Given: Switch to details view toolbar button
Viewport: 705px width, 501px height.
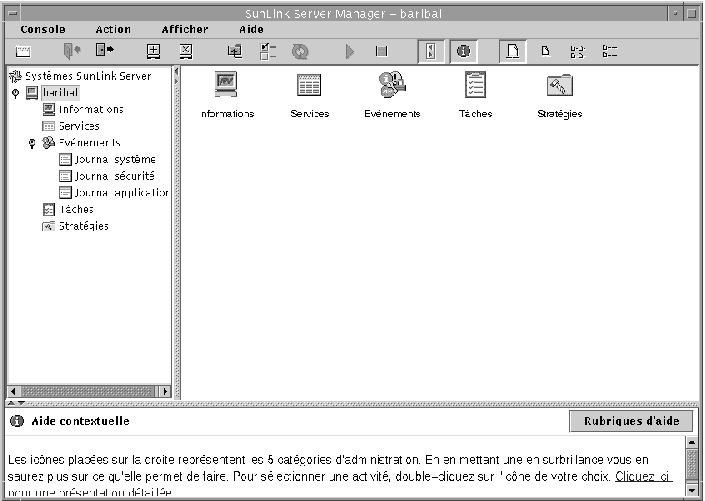Looking at the screenshot, I should (610, 51).
